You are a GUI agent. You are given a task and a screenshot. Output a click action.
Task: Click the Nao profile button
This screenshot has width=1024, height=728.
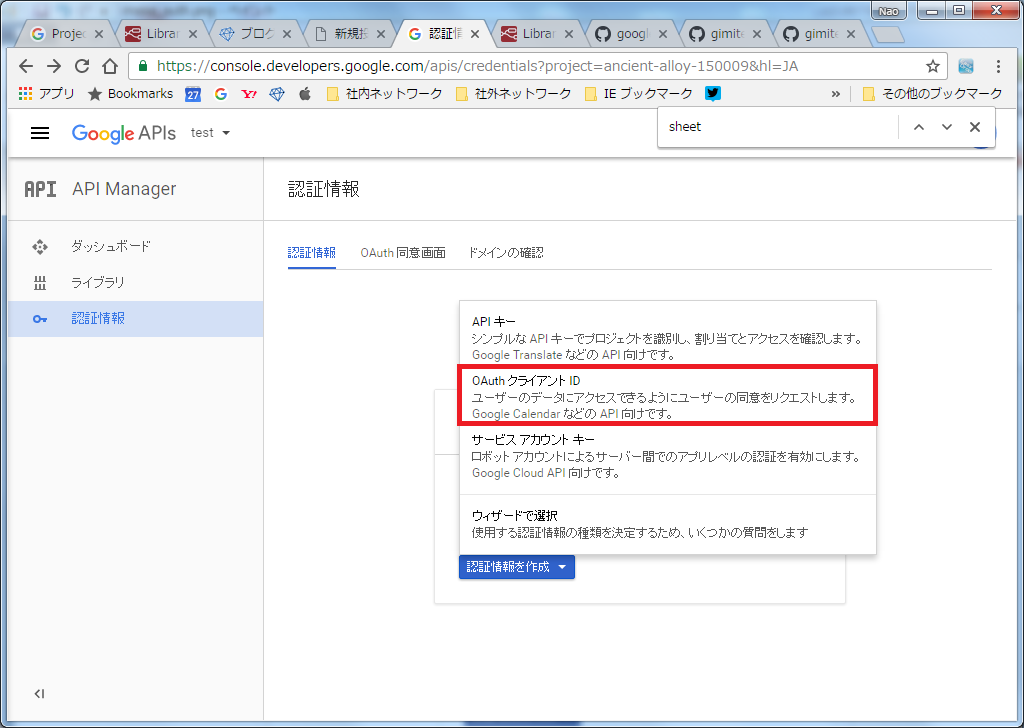[888, 11]
